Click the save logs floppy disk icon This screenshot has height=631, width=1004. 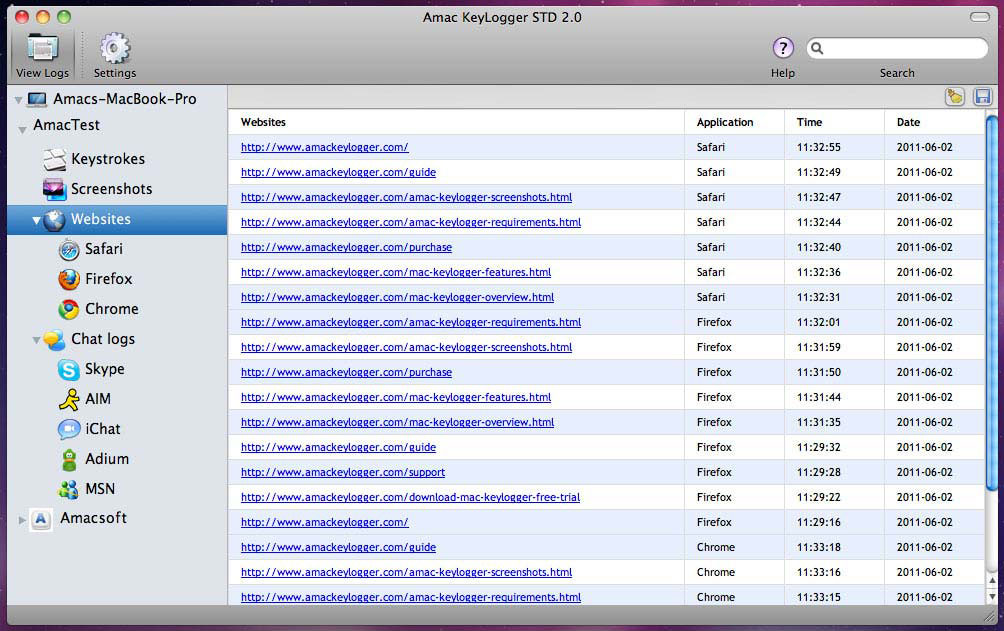pyautogui.click(x=982, y=97)
